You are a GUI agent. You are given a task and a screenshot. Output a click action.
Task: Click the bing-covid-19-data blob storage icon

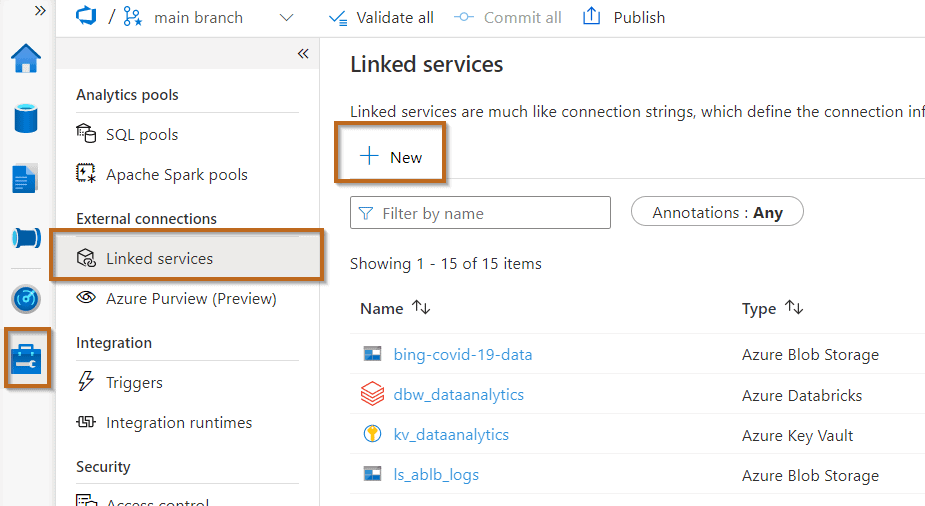click(x=372, y=354)
